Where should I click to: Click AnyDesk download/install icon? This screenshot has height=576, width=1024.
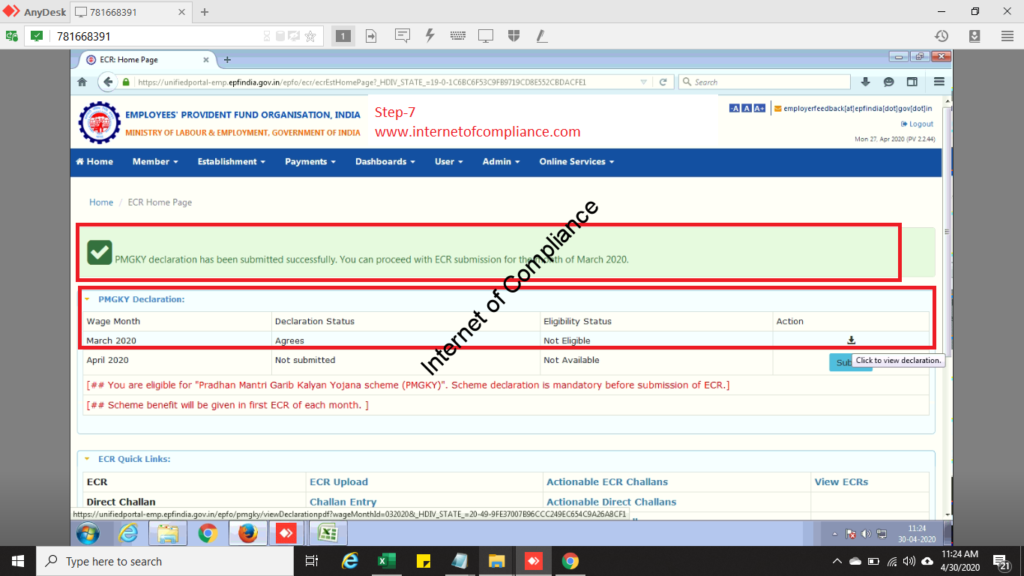[974, 36]
